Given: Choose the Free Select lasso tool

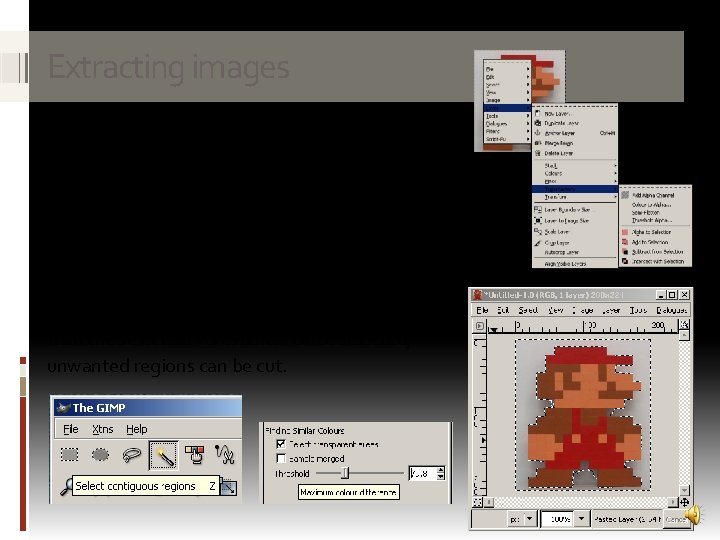Looking at the screenshot, I should point(131,455).
